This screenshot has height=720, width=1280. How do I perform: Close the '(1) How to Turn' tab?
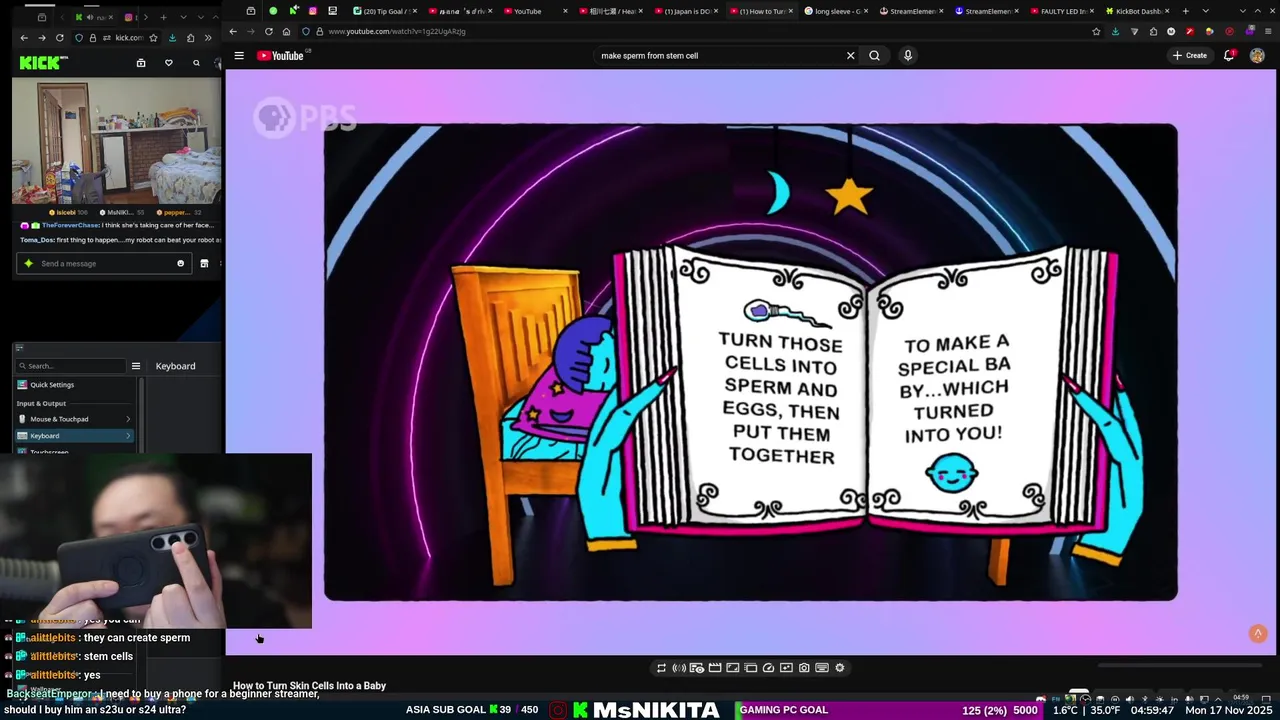click(791, 11)
